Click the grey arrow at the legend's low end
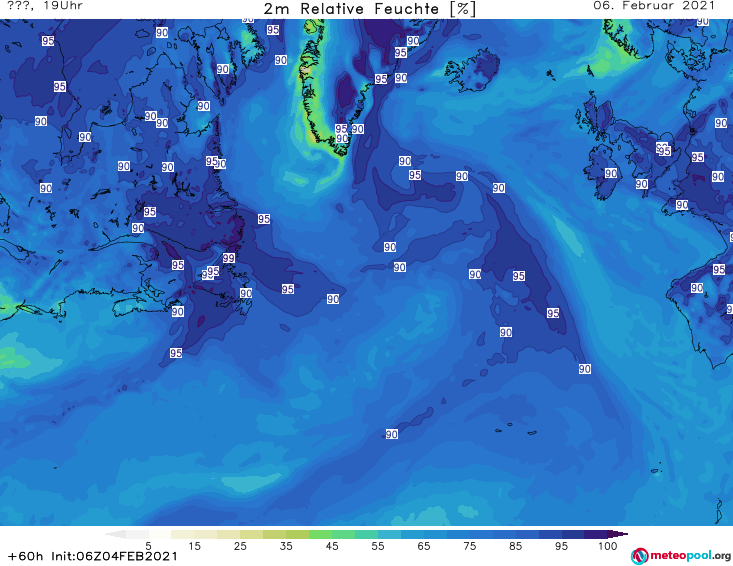The image size is (733, 566). coord(116,534)
